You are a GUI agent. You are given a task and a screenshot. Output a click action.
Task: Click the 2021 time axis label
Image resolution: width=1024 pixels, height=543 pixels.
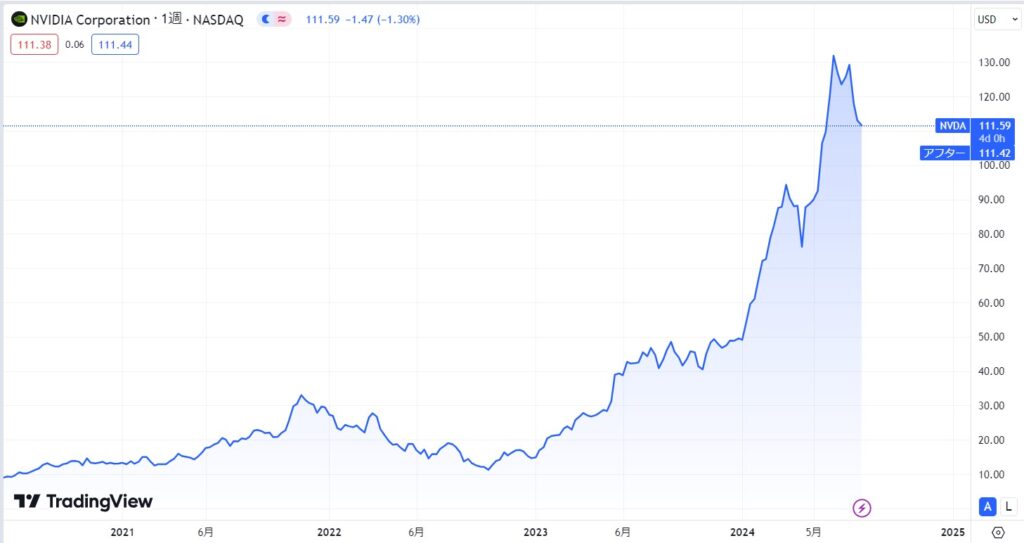coord(122,532)
